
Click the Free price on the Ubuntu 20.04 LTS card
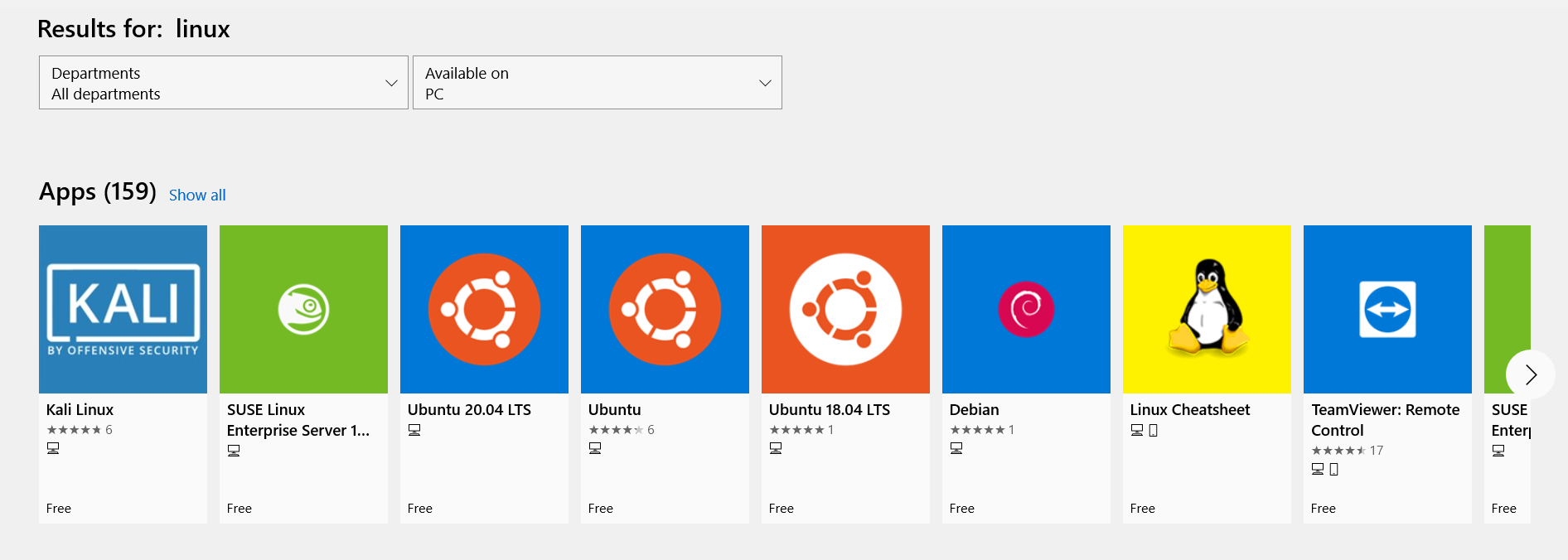tap(420, 509)
